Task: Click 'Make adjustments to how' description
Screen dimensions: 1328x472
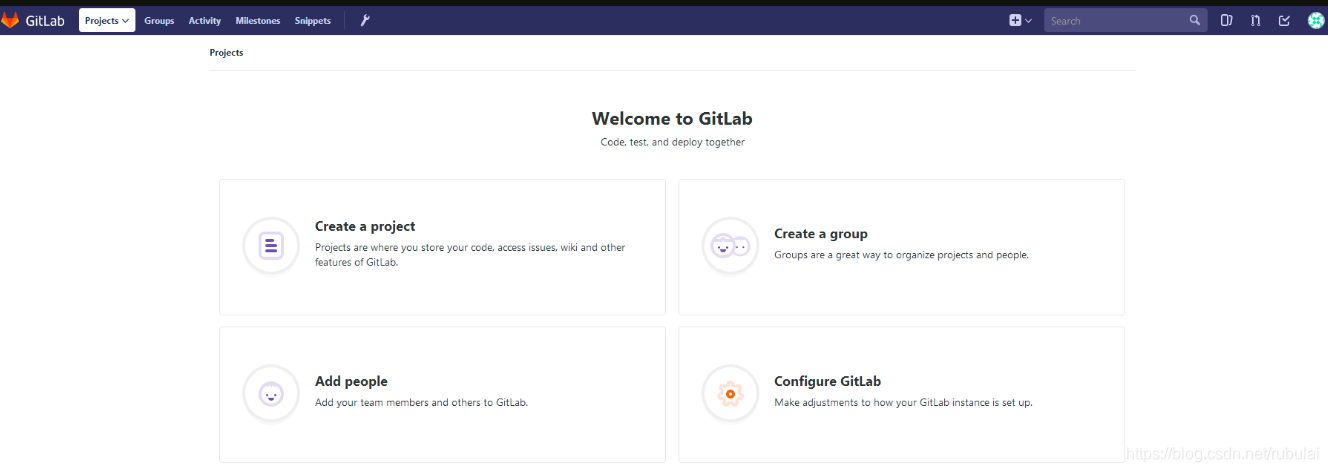Action: pyautogui.click(x=903, y=403)
